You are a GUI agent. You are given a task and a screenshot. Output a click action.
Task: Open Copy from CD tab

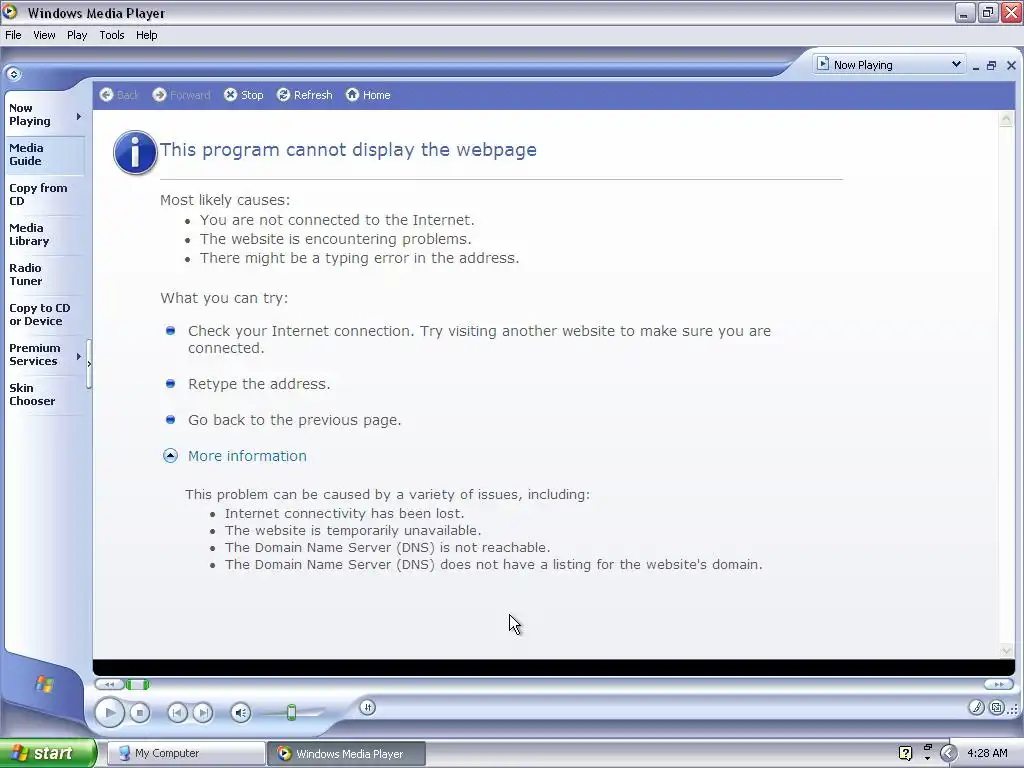(x=45, y=195)
